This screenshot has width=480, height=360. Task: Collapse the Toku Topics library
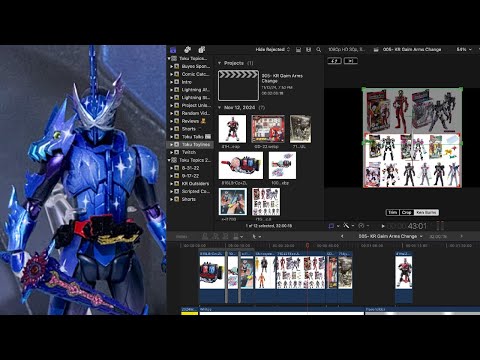tap(169, 58)
